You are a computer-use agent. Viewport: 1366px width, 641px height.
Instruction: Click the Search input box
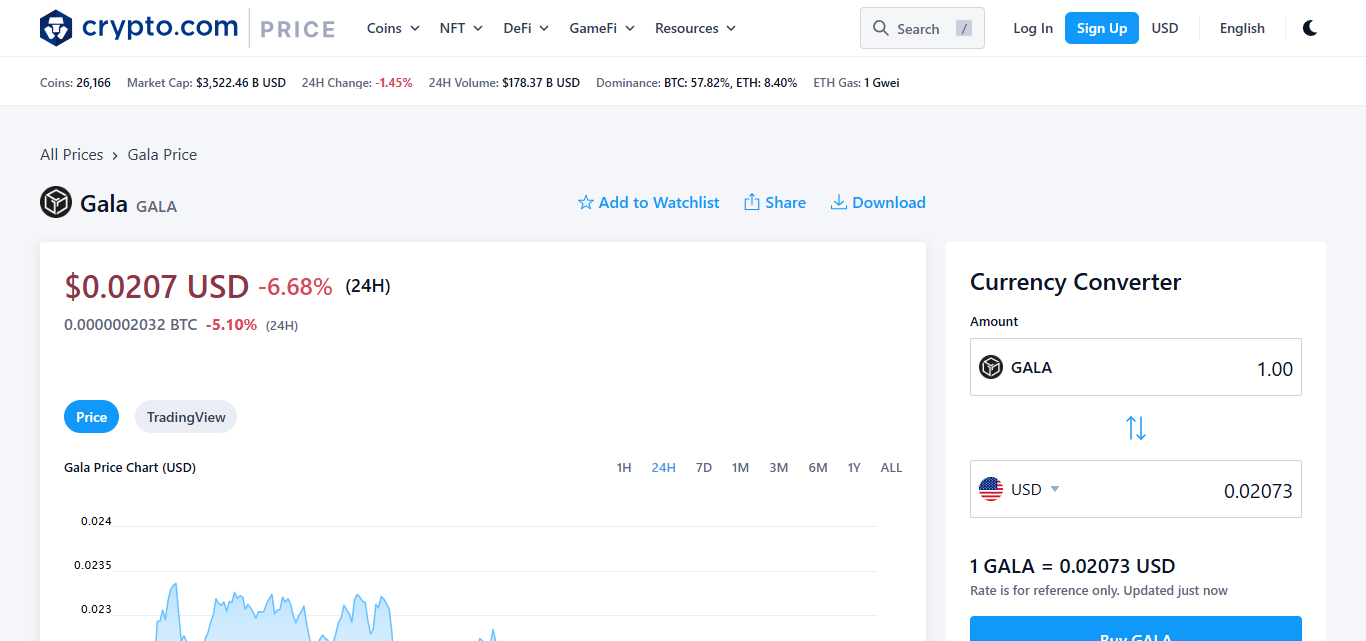pyautogui.click(x=922, y=28)
